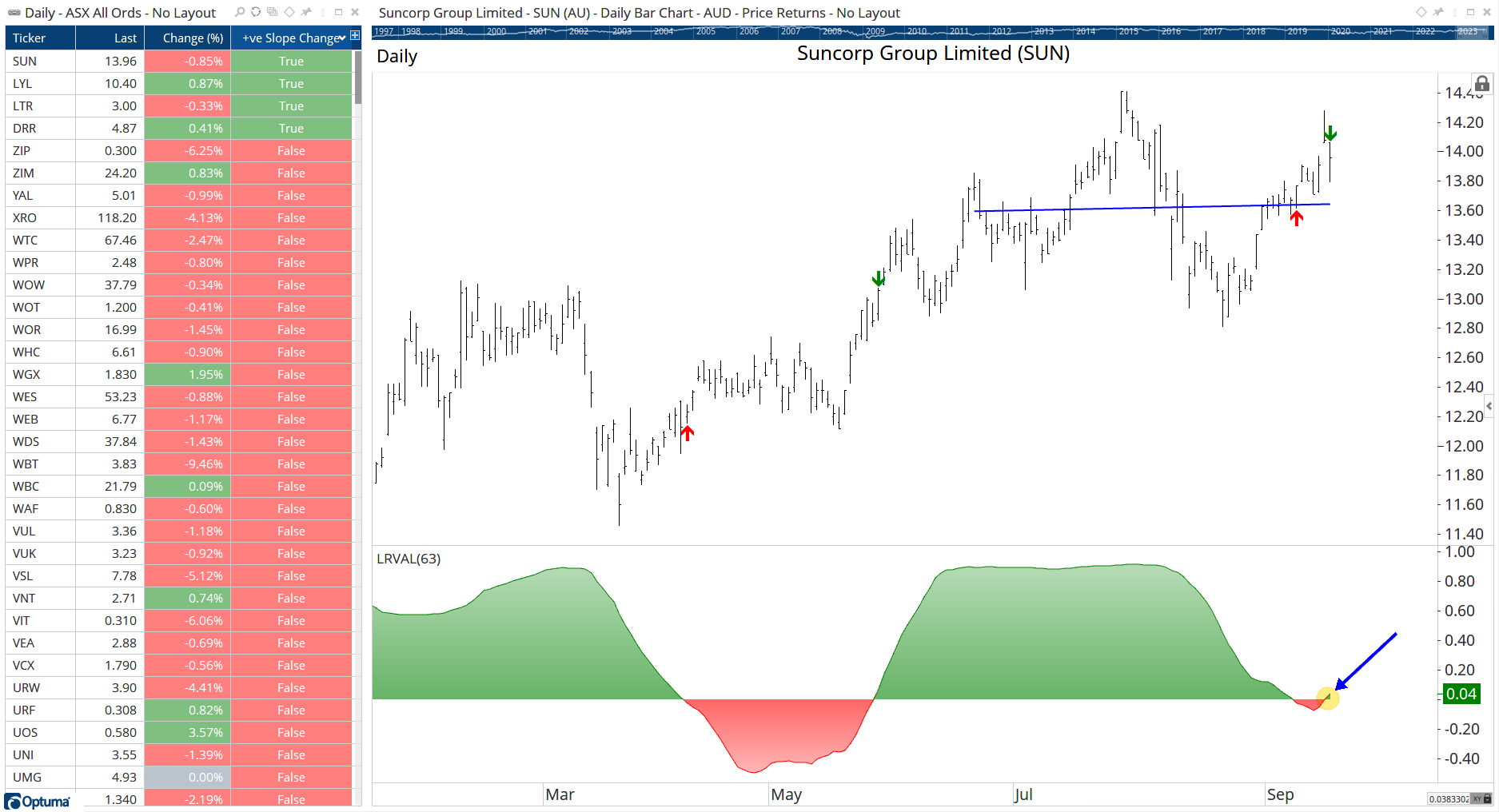Jump to 2010 on the overview timeline
Image resolution: width=1499 pixels, height=812 pixels.
pyautogui.click(x=917, y=31)
